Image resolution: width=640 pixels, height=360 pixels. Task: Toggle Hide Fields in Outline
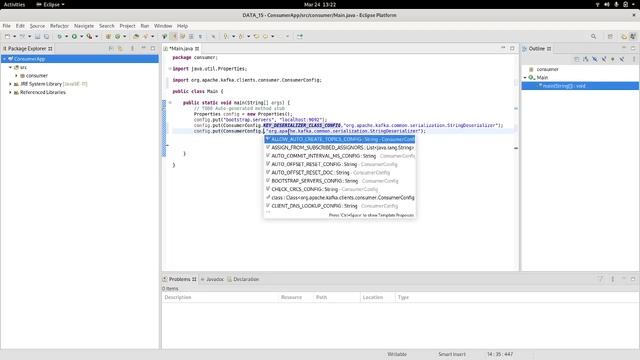pos(595,59)
